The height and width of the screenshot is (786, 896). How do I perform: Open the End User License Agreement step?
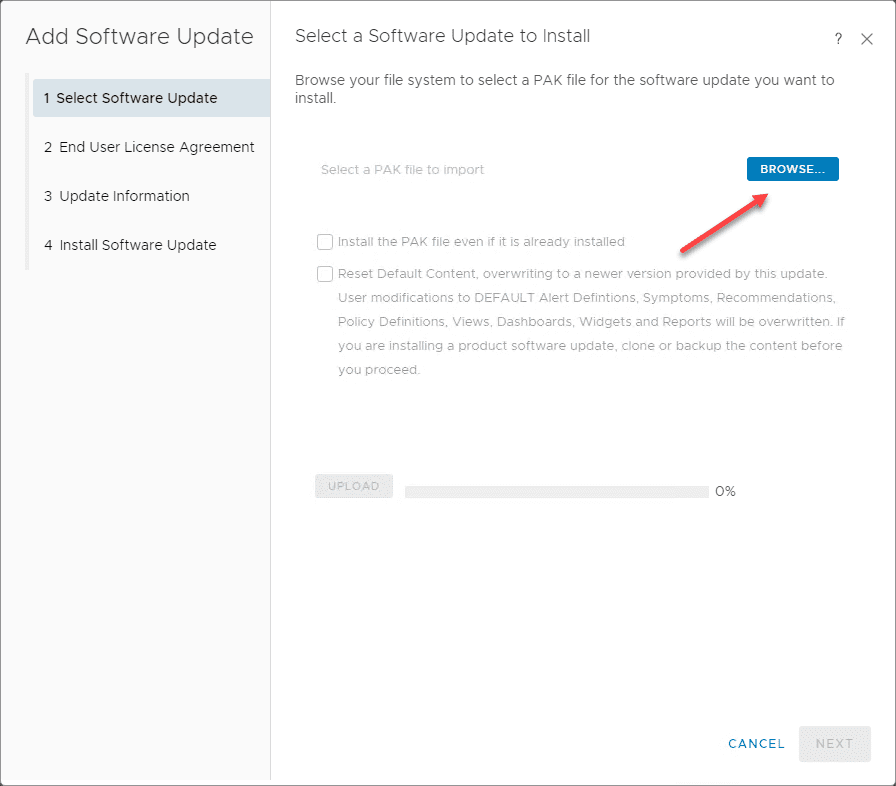(x=151, y=147)
